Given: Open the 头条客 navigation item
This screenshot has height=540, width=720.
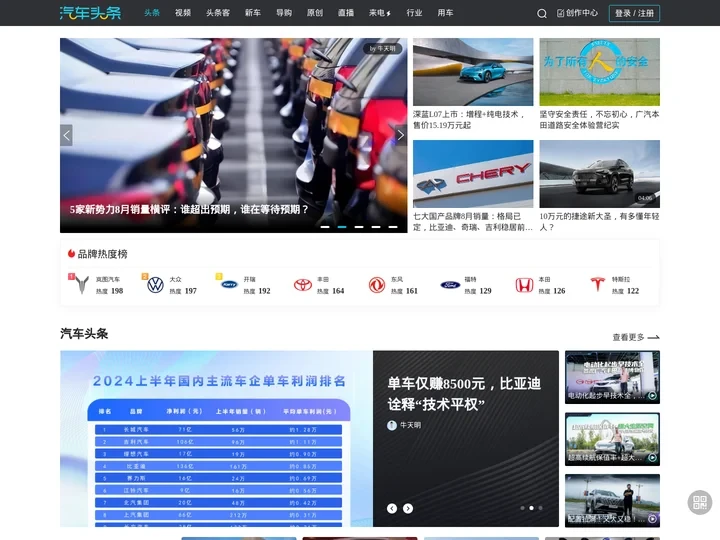Looking at the screenshot, I should pos(218,13).
